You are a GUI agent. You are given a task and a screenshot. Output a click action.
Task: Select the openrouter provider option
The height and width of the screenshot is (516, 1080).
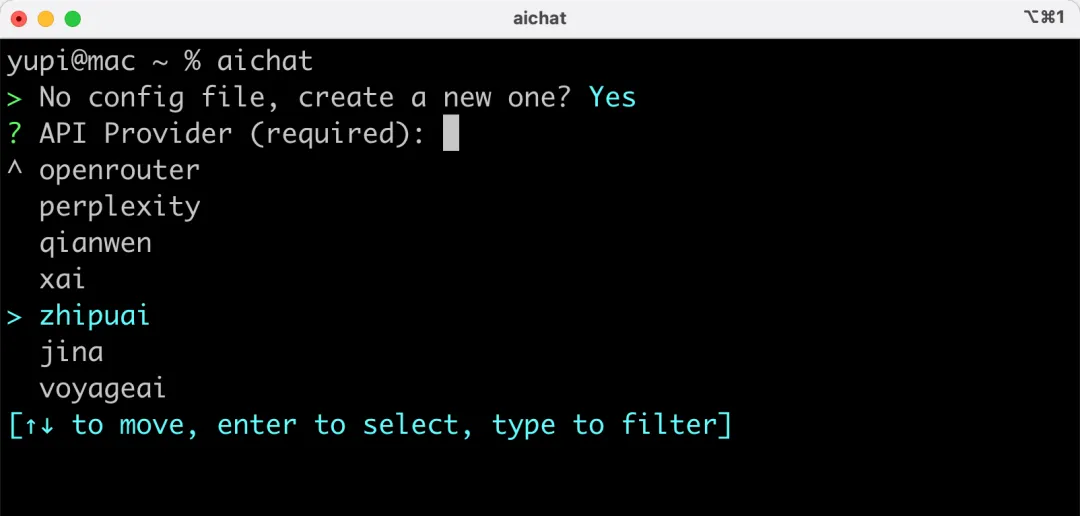click(119, 170)
